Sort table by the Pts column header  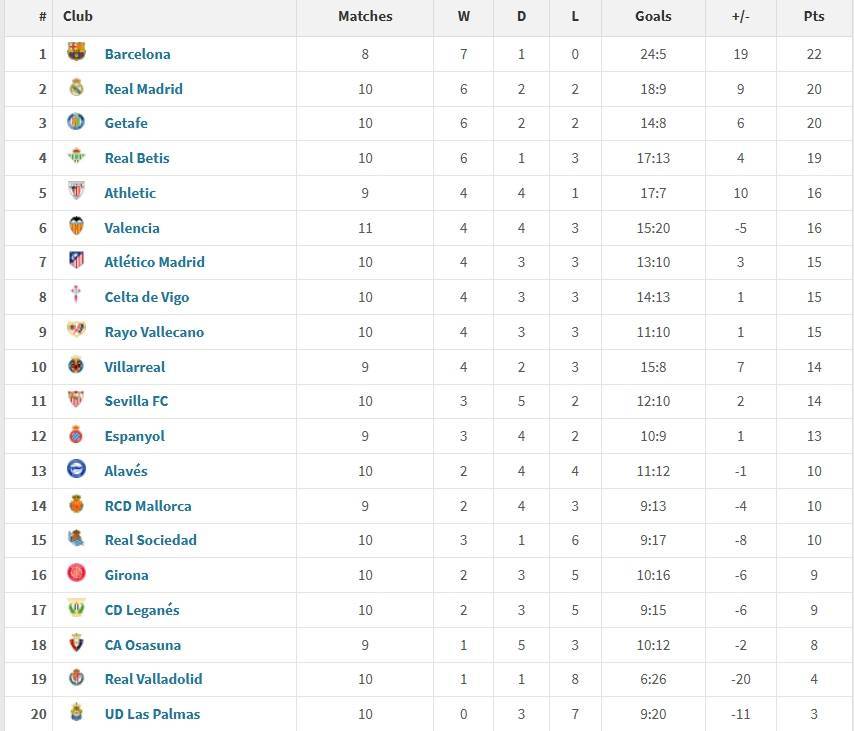(814, 16)
